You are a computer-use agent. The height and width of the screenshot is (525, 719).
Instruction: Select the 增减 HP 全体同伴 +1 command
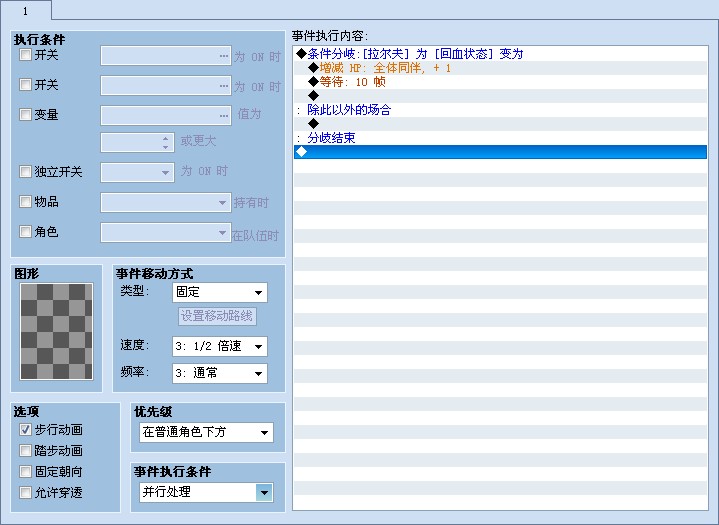500,68
